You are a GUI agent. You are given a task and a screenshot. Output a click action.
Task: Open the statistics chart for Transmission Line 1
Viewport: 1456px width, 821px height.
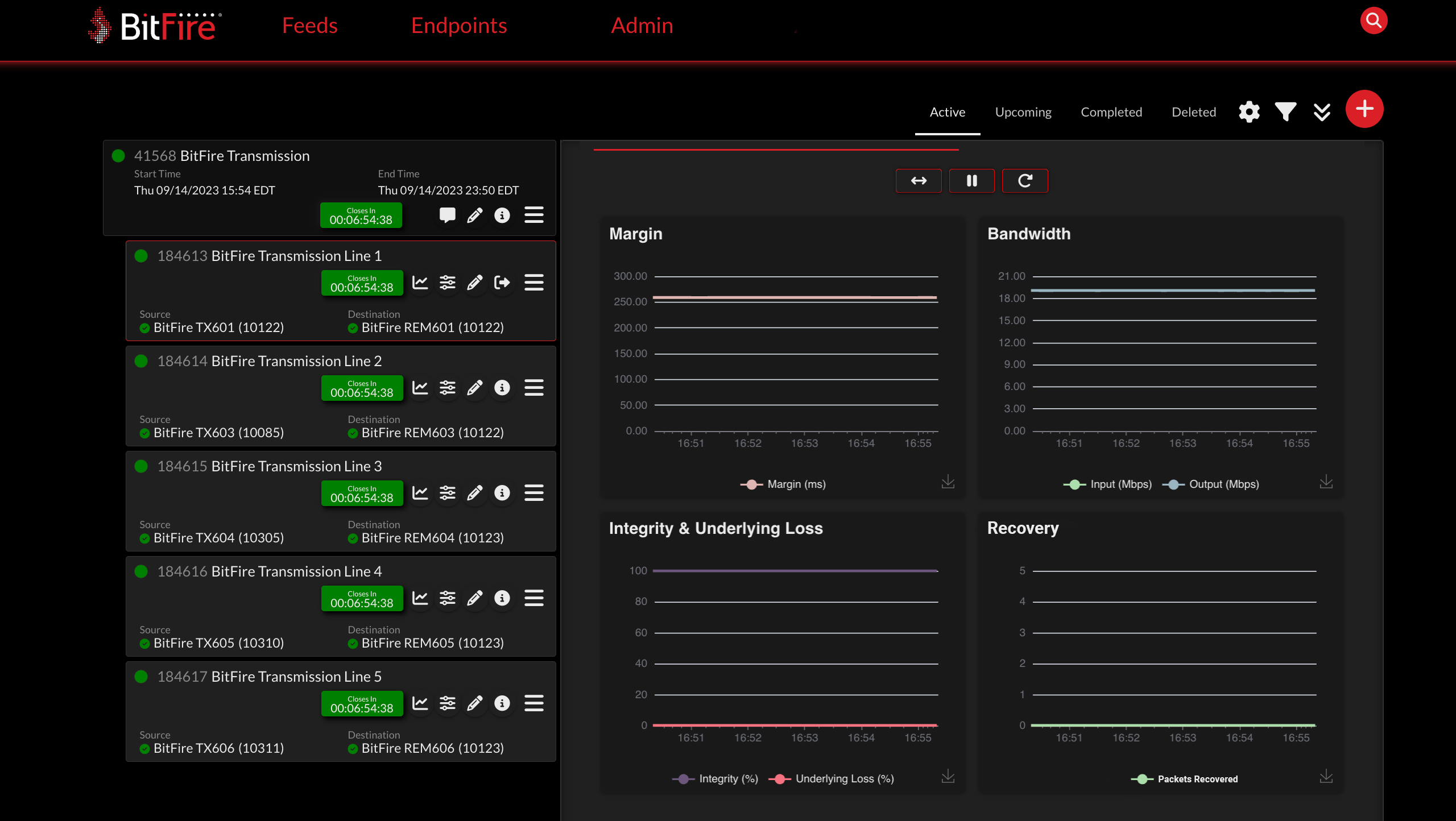420,283
